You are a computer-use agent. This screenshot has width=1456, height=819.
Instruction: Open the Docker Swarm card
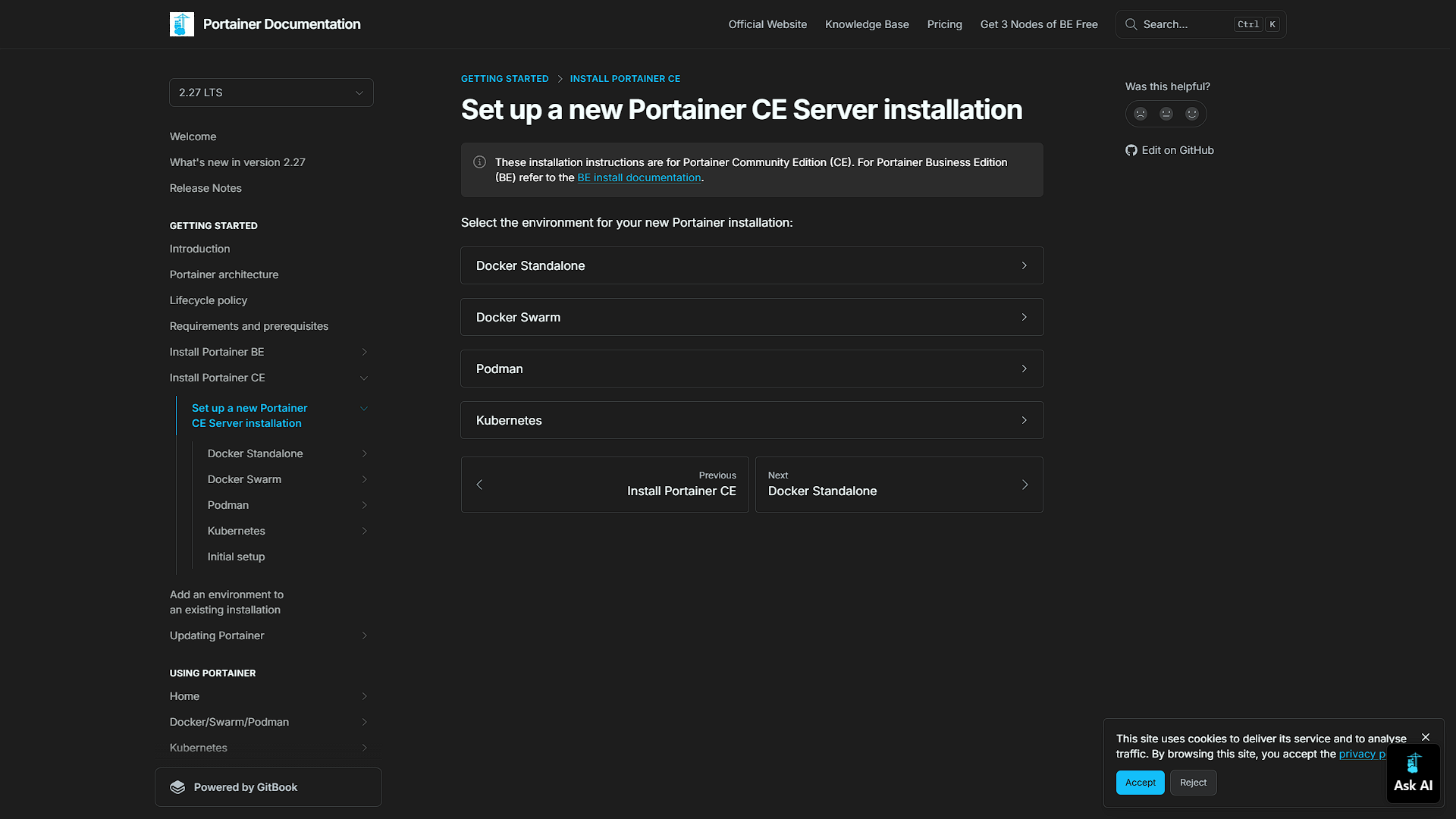pos(752,317)
